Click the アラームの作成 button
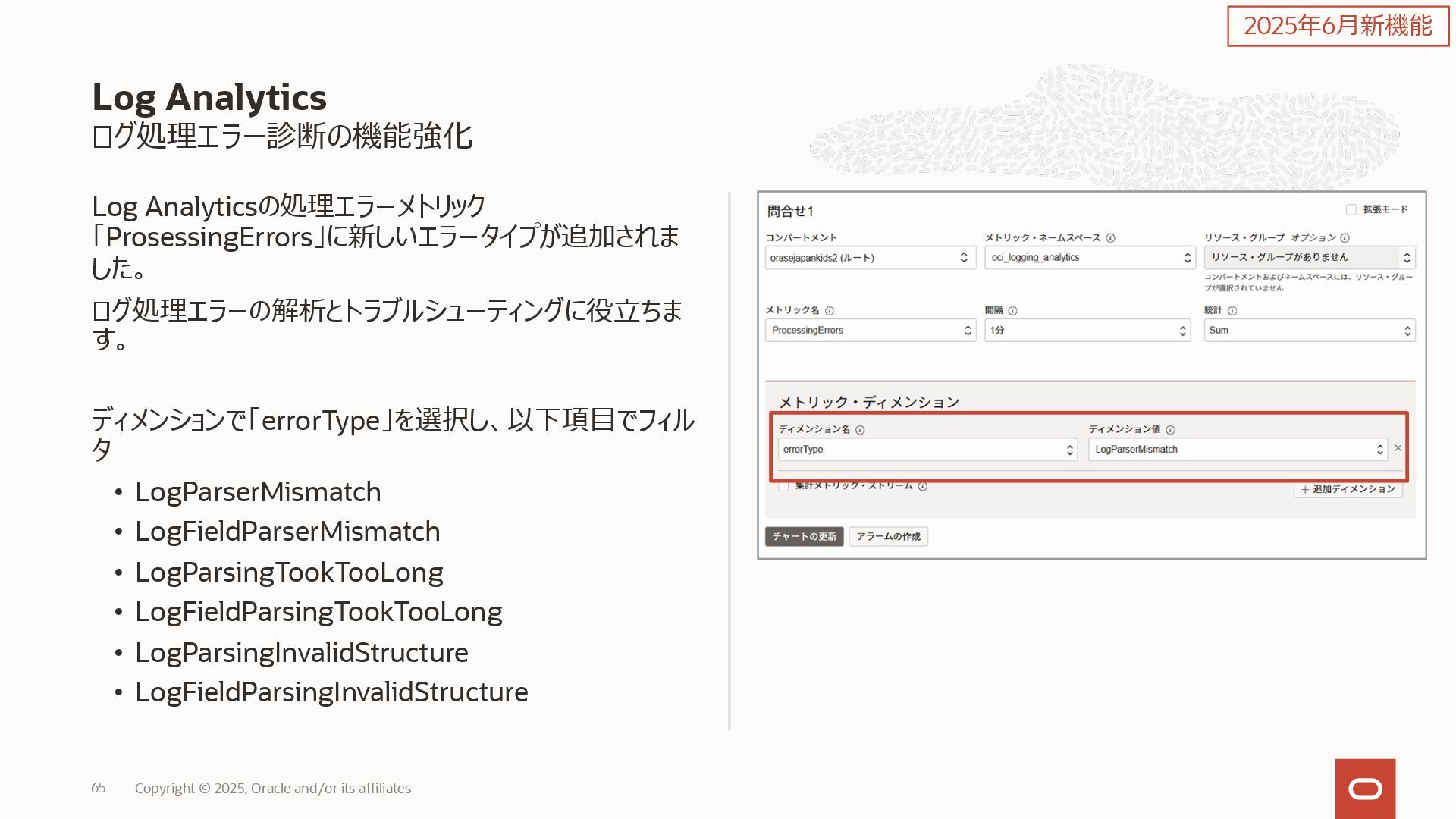 coord(888,537)
